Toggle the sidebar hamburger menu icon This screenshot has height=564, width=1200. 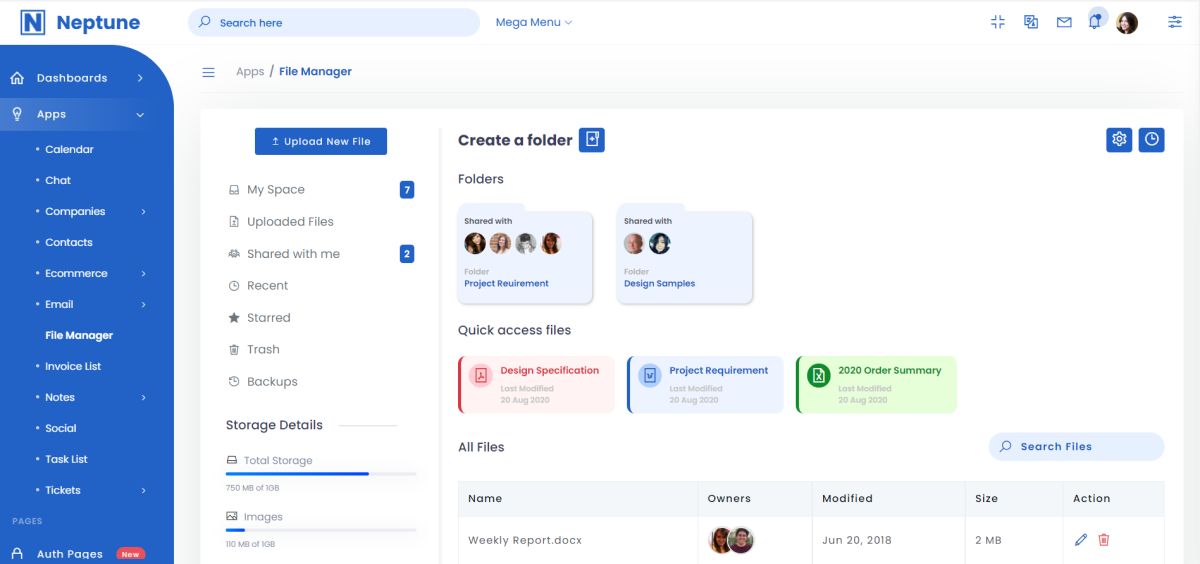coord(209,72)
